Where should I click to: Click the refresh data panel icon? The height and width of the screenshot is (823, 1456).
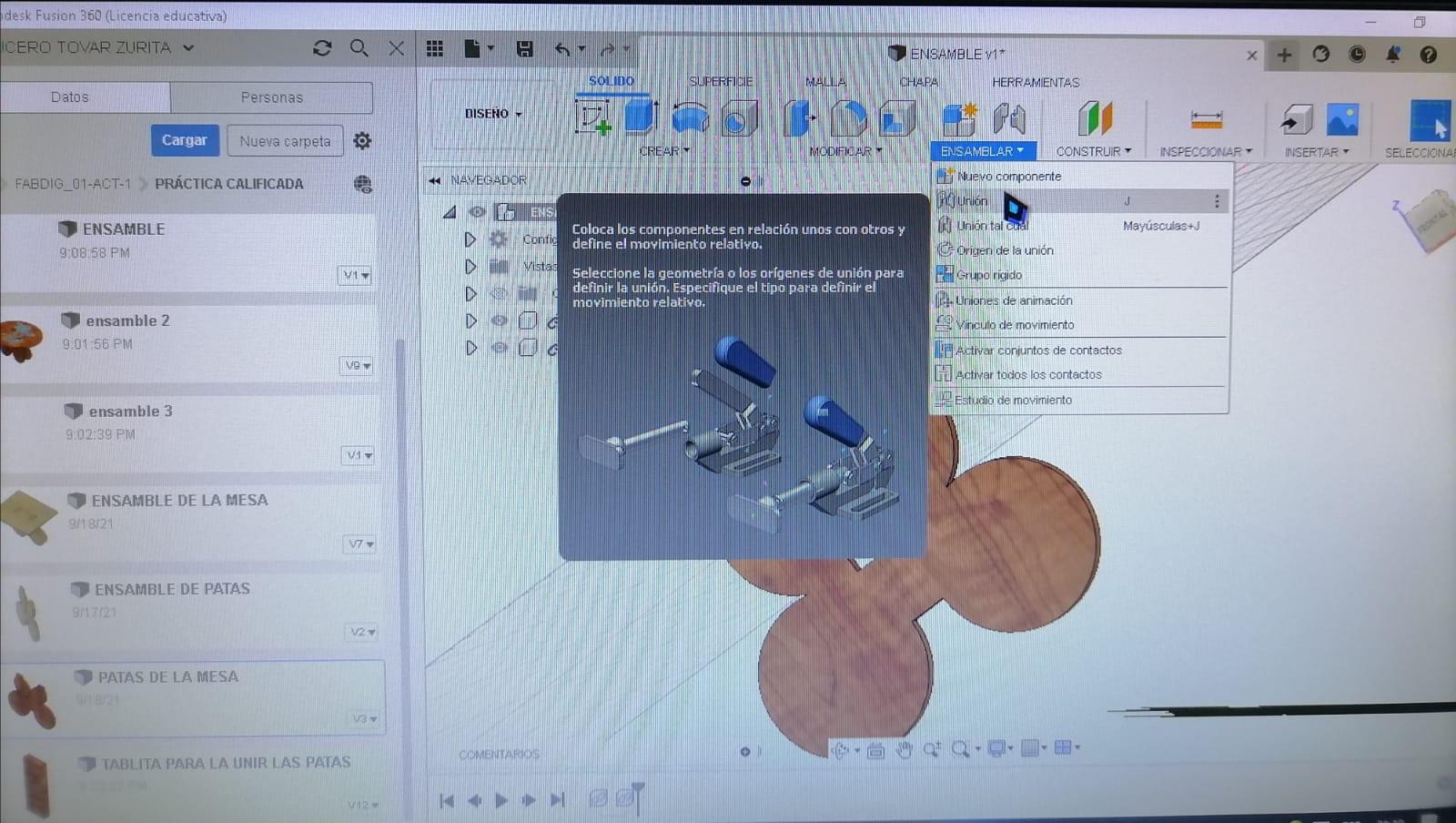(322, 48)
